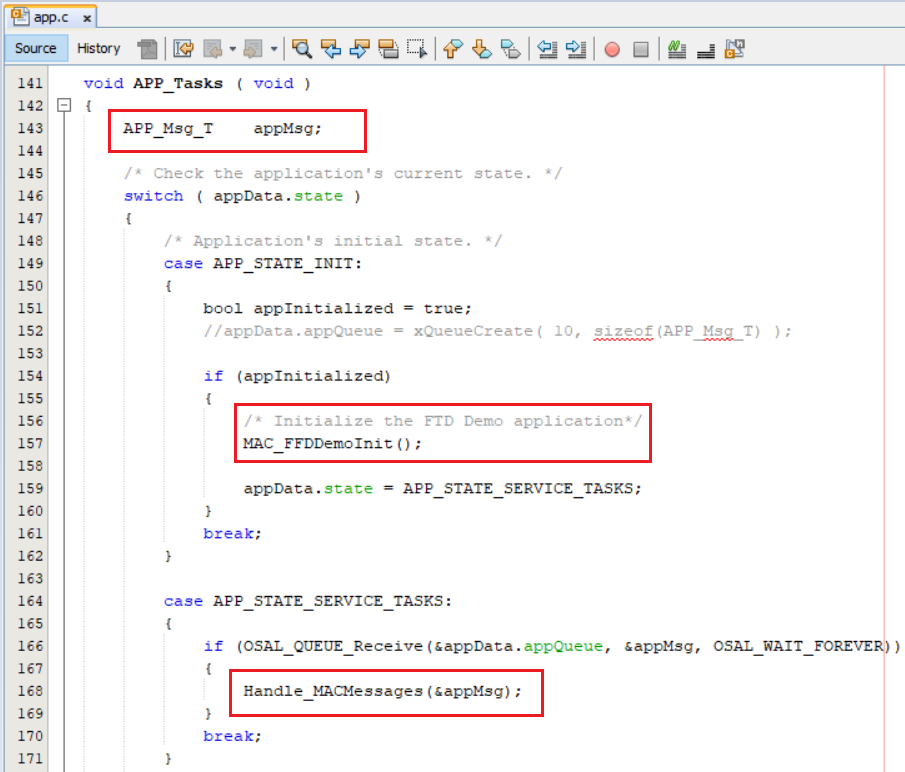Switch to the History view
This screenshot has width=905, height=772.
(98, 48)
